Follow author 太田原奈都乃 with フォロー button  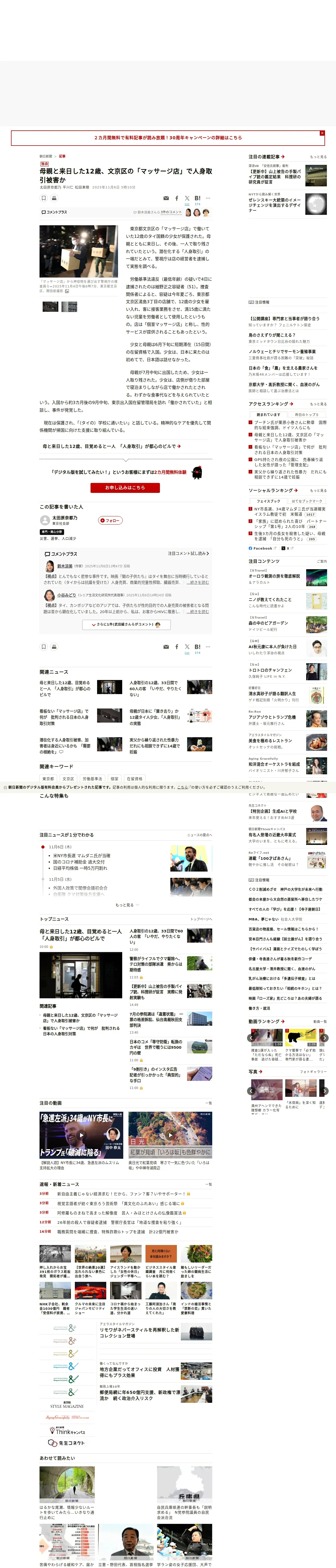coord(110,520)
